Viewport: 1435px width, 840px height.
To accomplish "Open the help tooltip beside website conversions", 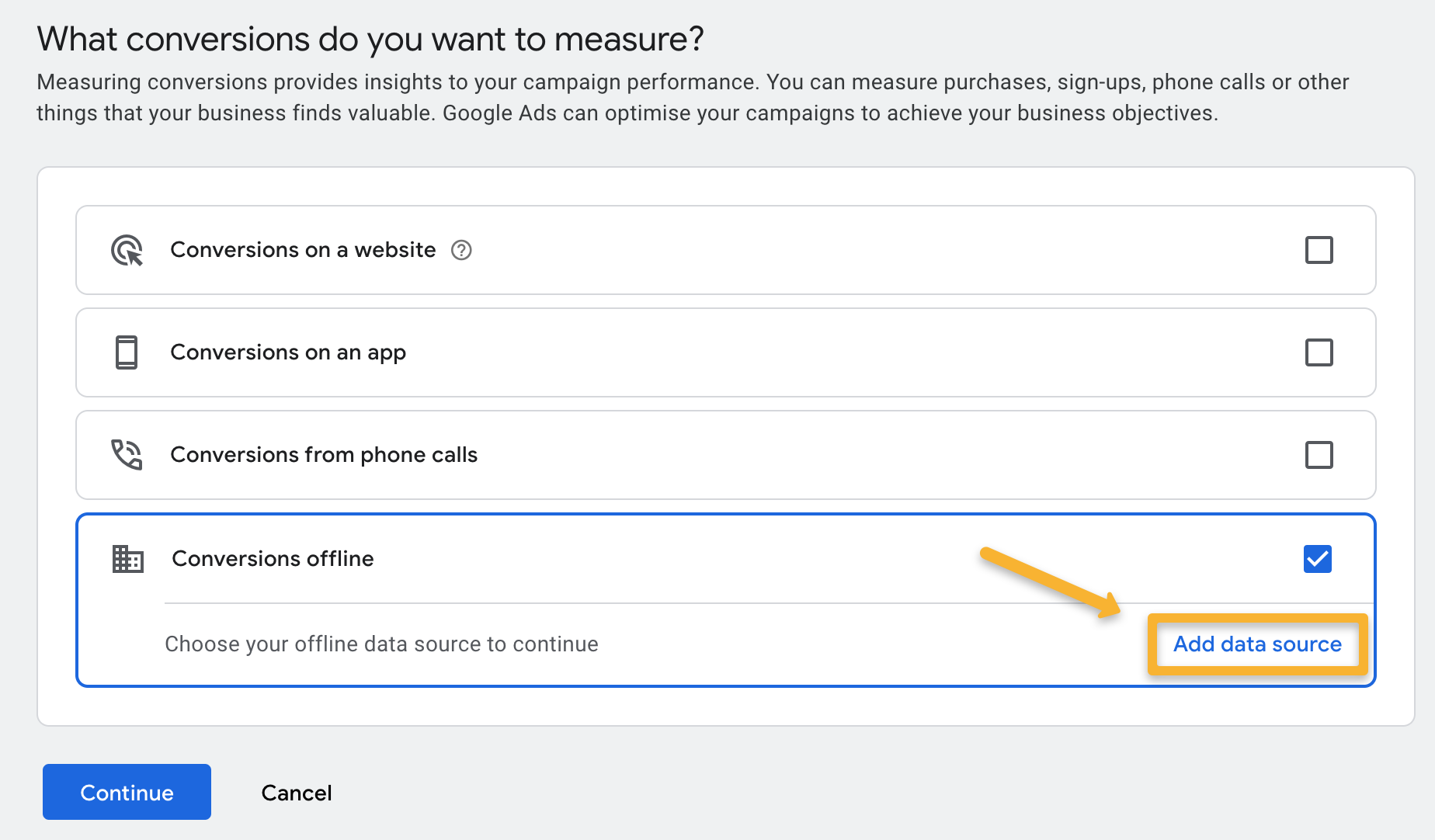I will point(461,250).
